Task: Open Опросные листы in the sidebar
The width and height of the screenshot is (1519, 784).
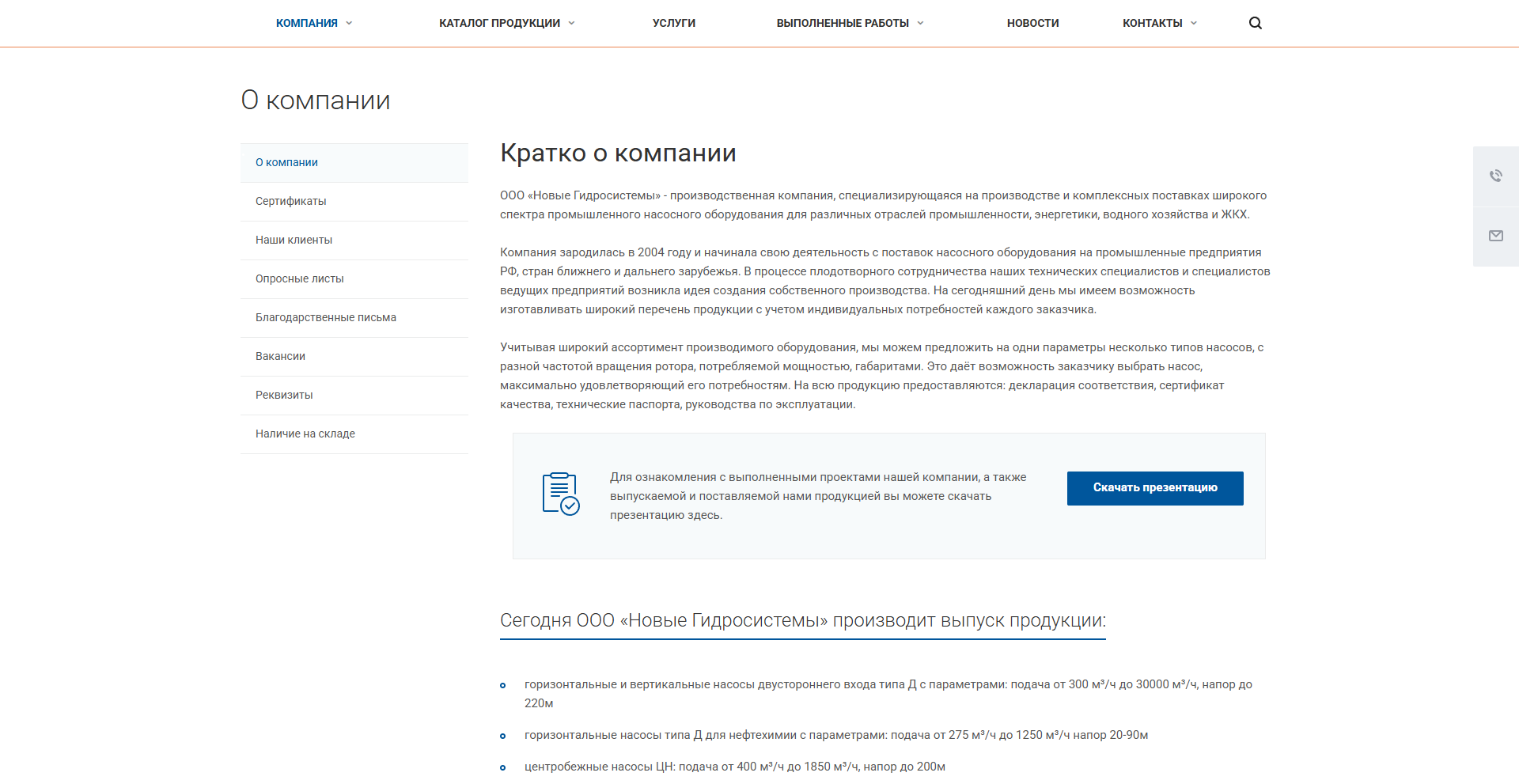Action: click(299, 278)
